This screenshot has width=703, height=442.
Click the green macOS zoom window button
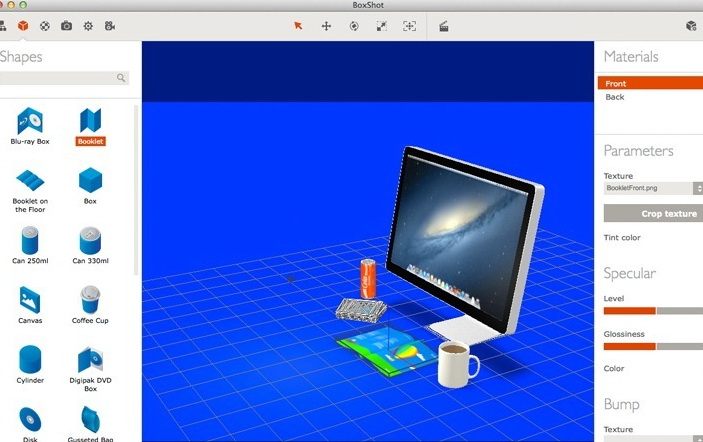(23, 5)
